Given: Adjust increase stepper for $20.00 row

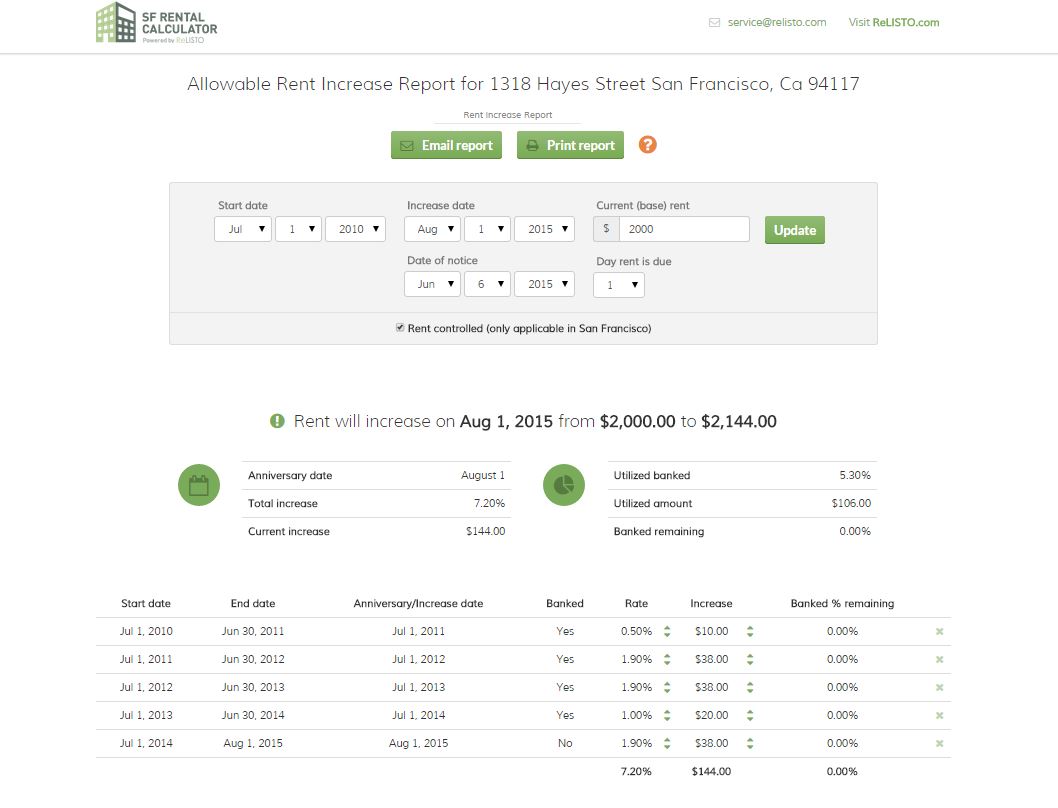Looking at the screenshot, I should point(750,716).
